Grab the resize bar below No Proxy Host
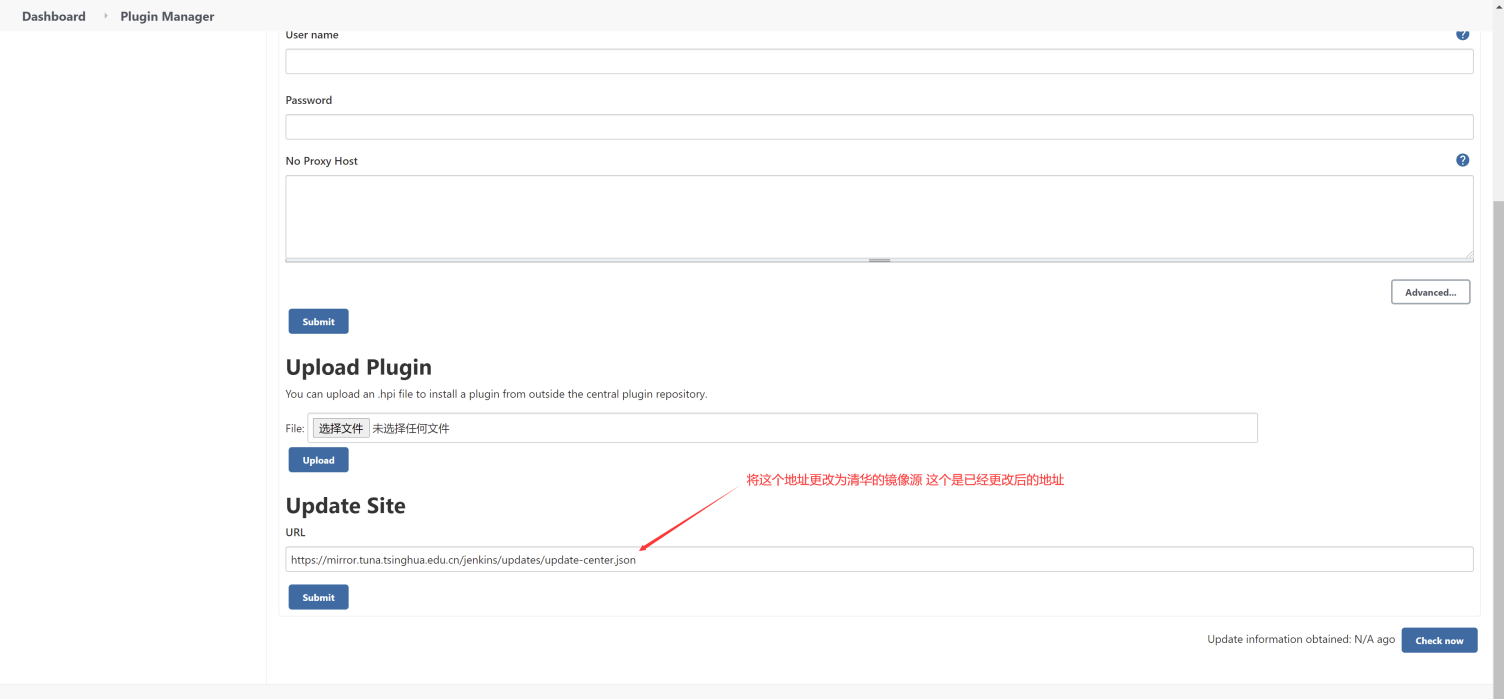 [x=879, y=260]
